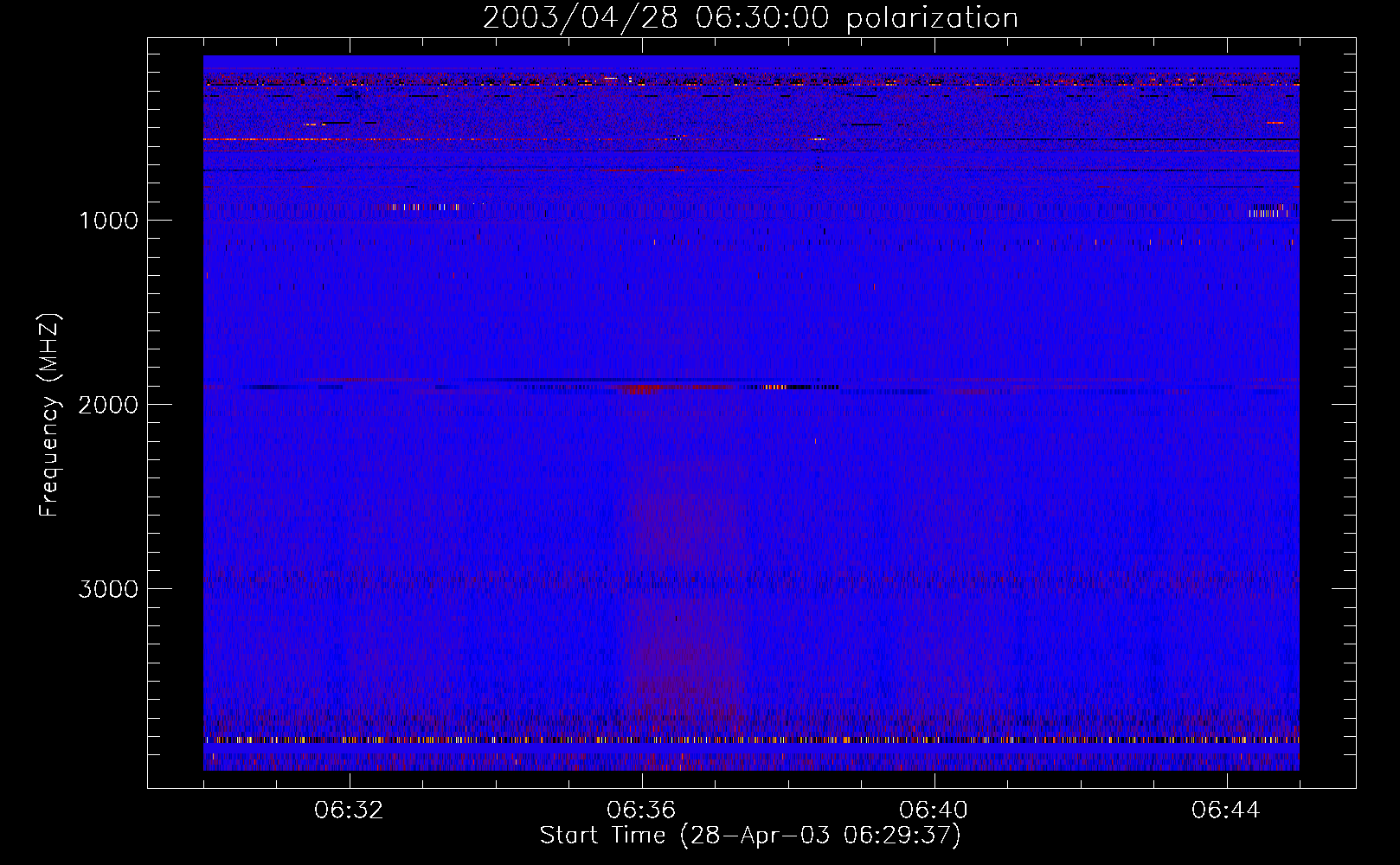1400x865 pixels.
Task: Click the 'Frequency (MHZ)' axis label
Action: (x=50, y=415)
